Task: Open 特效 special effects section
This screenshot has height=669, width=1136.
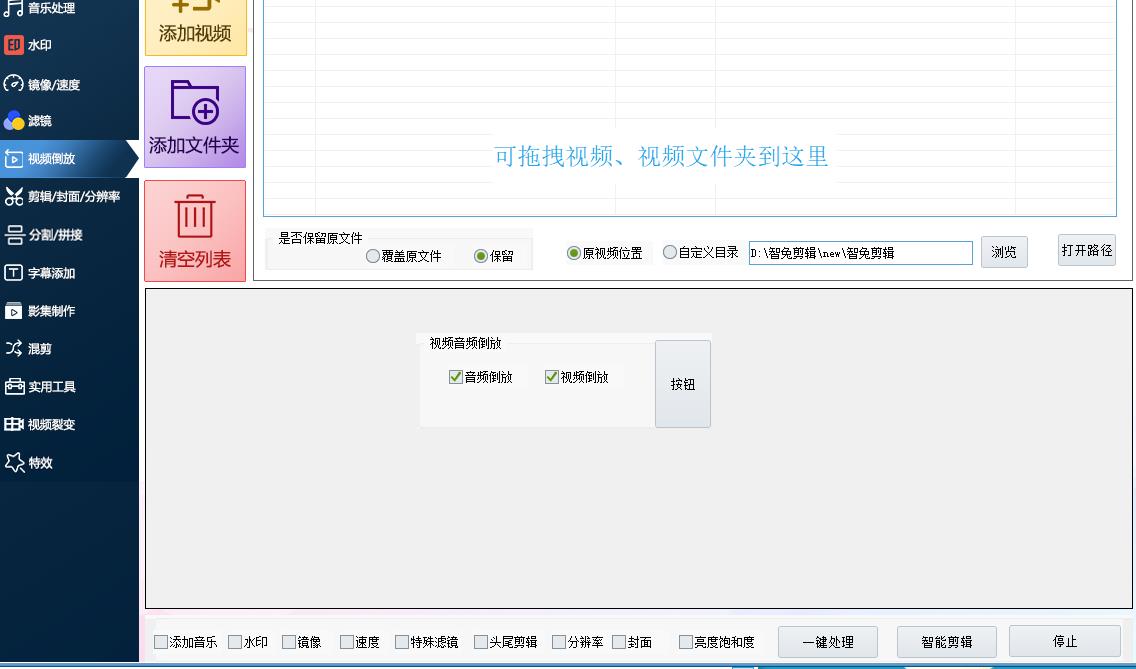Action: point(29,462)
